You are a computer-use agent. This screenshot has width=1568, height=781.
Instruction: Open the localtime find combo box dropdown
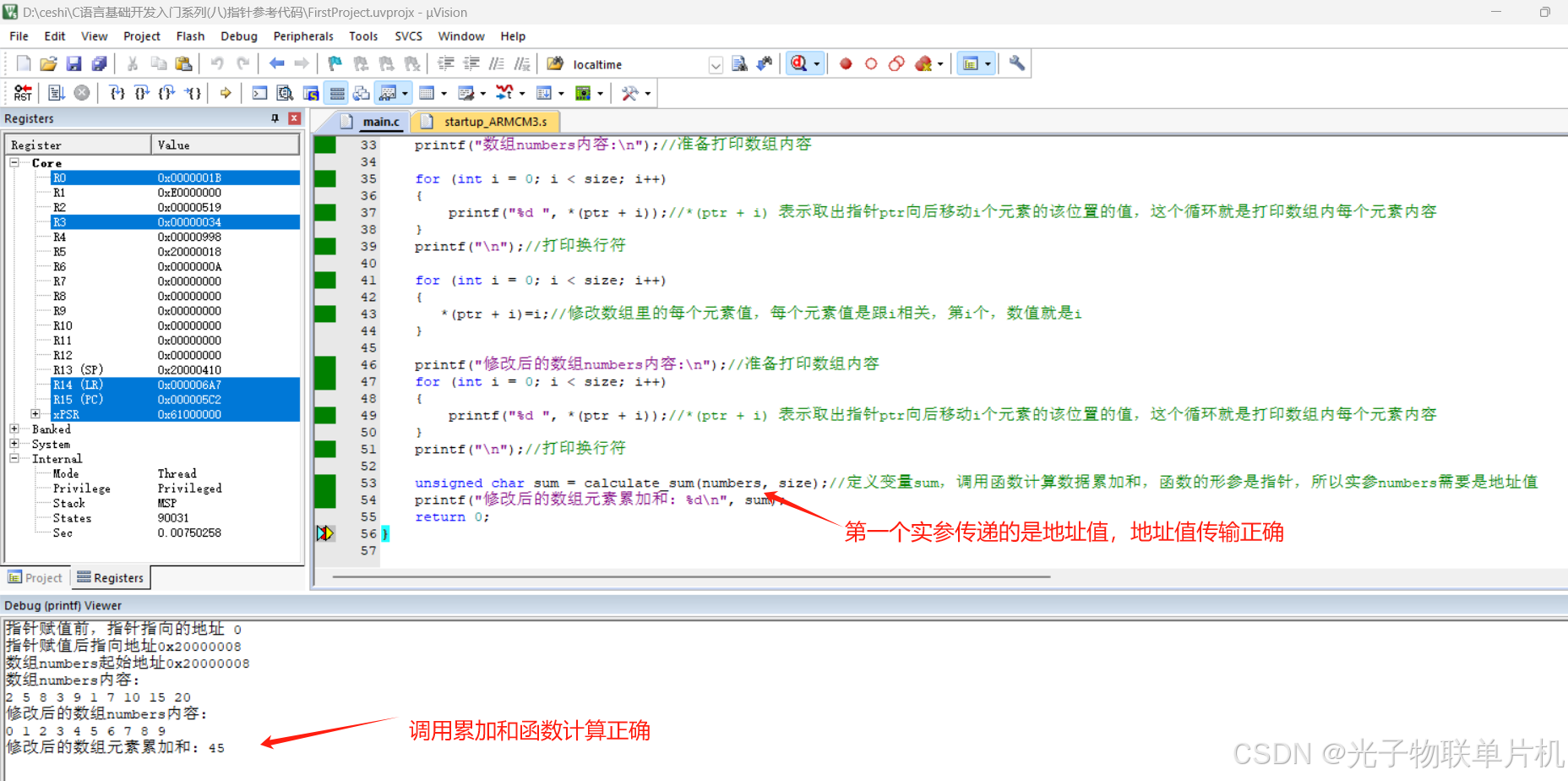[x=716, y=64]
